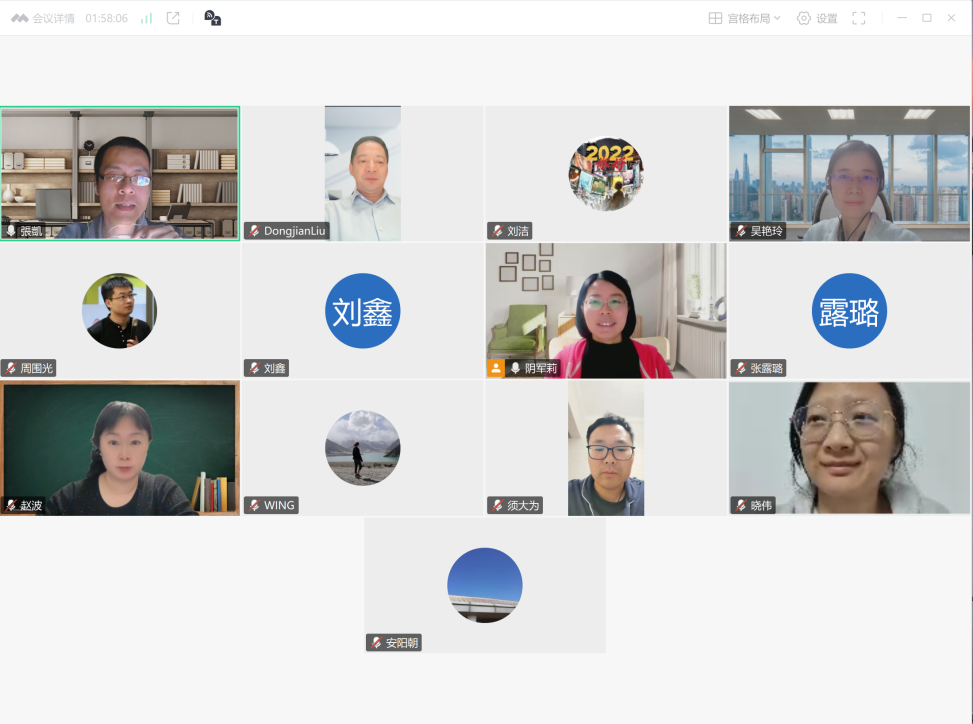Image resolution: width=973 pixels, height=724 pixels.
Task: Select 刘鑫's avatar tile
Action: pos(362,311)
